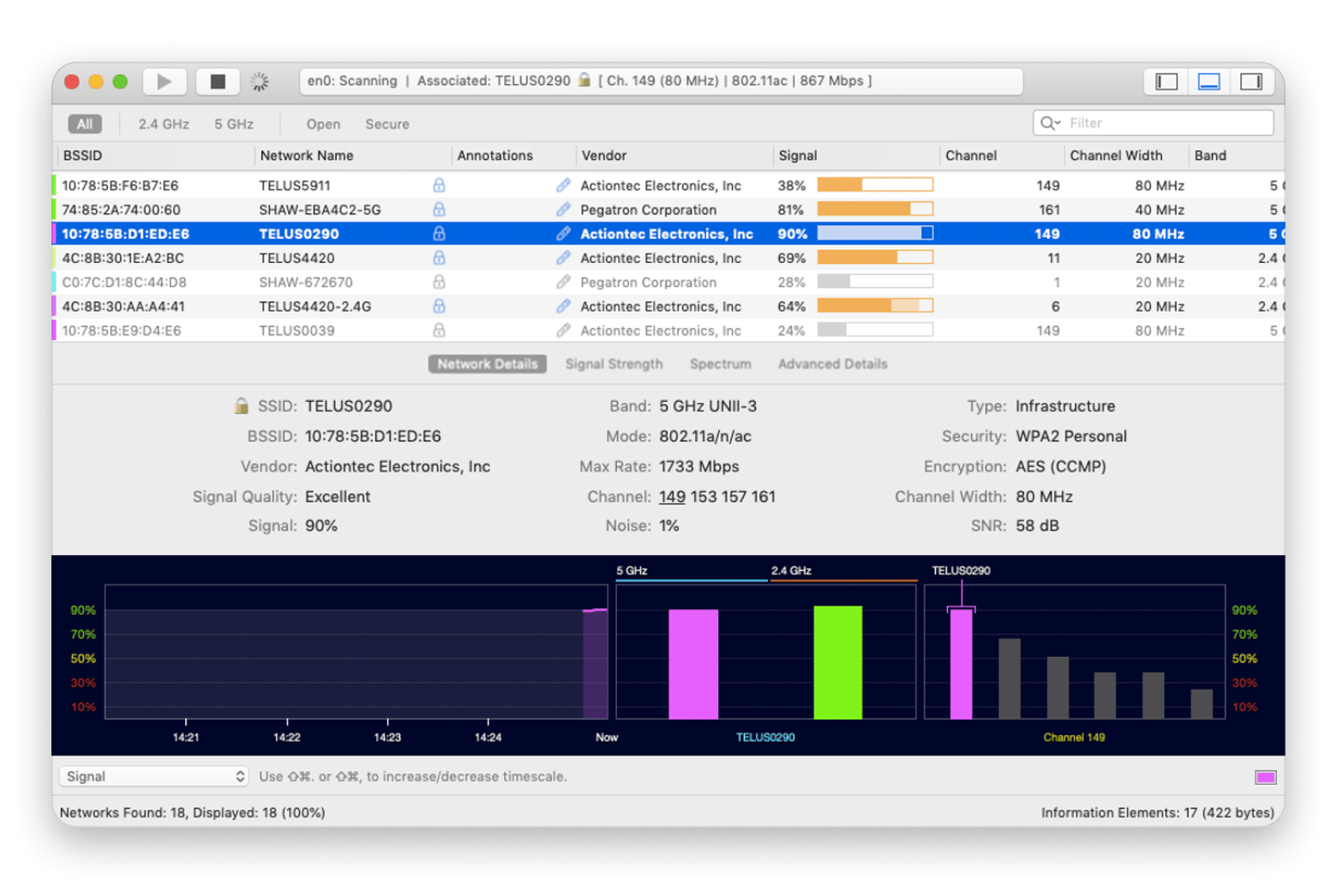
Task: Click the pencil icon on SHAW-672670 row
Action: 563,282
